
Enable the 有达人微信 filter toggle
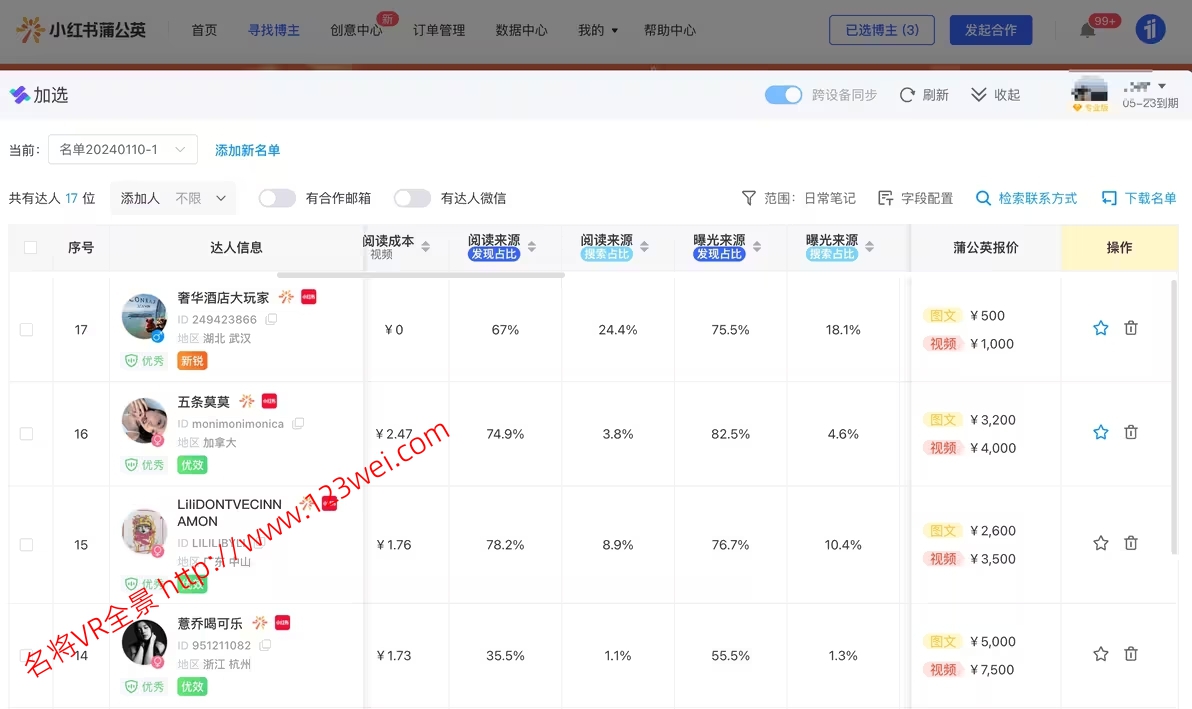(412, 198)
